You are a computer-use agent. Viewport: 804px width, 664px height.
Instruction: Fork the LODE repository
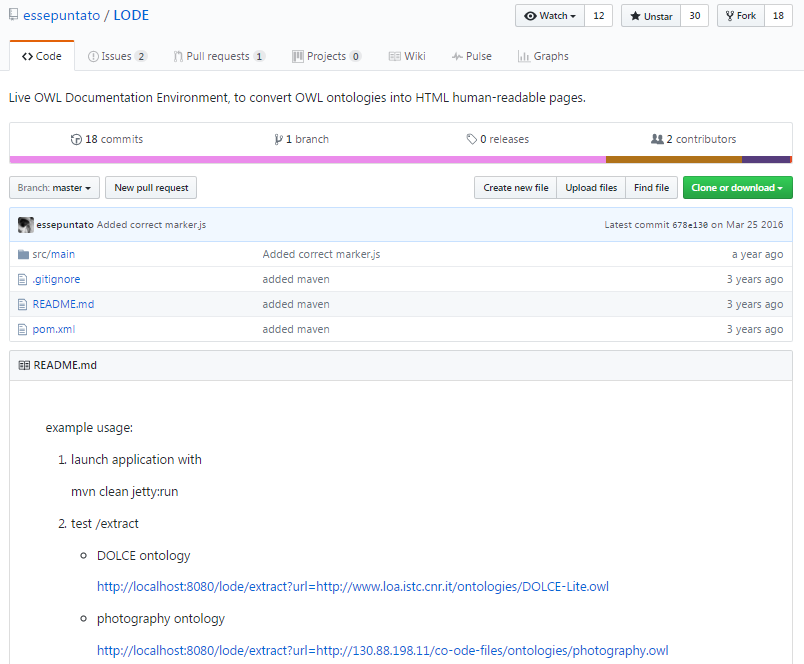click(x=740, y=16)
